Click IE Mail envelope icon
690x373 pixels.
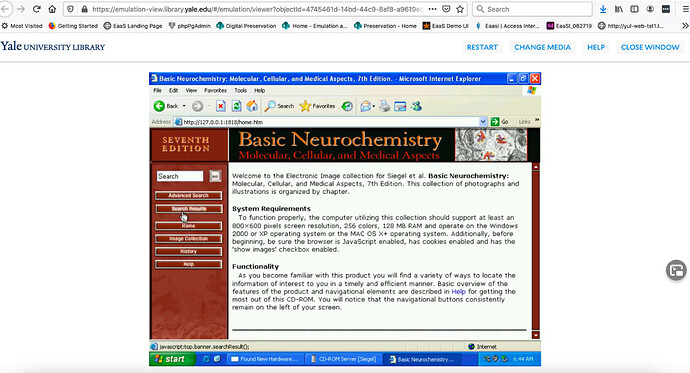pyautogui.click(x=365, y=106)
